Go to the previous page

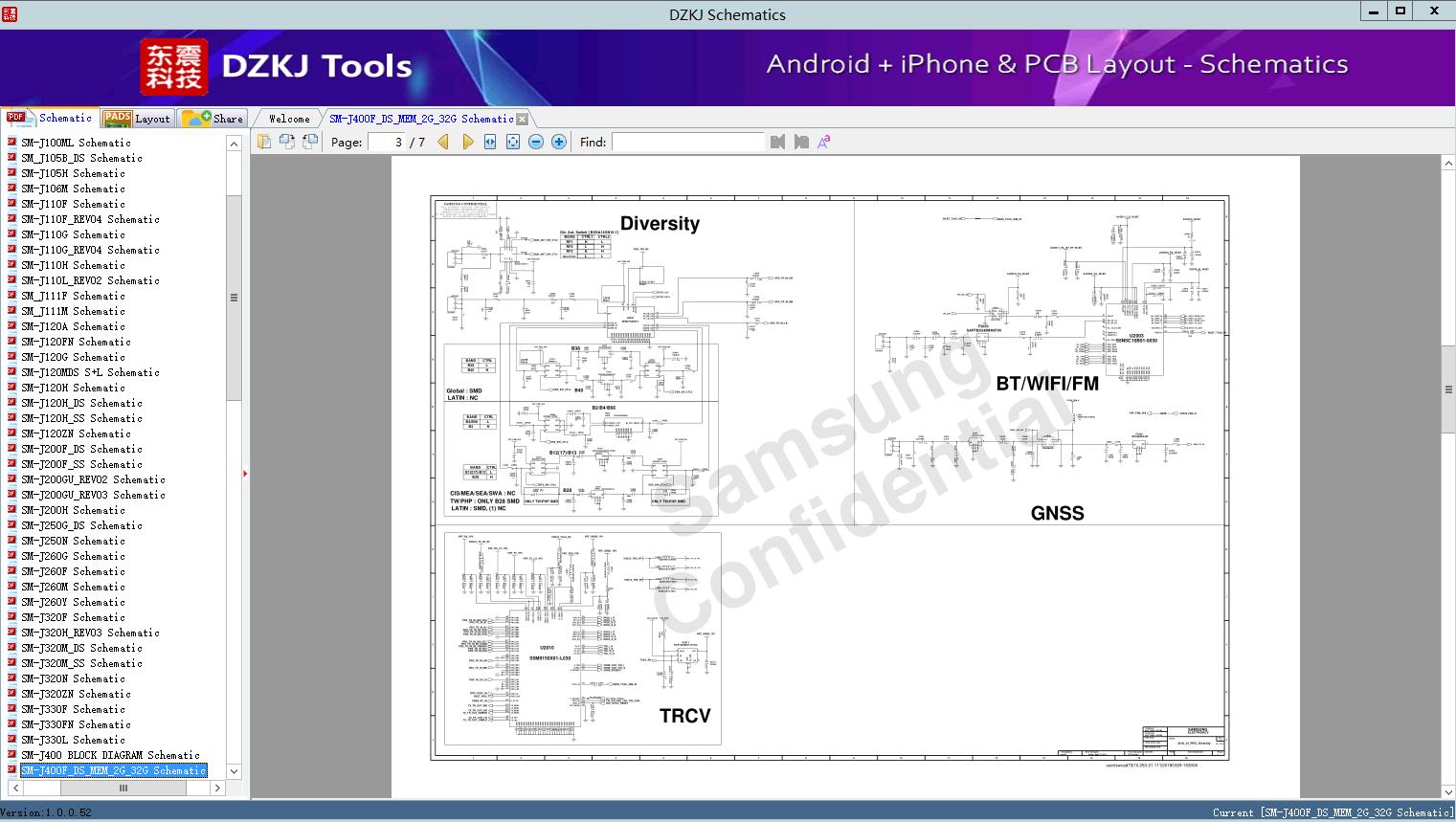tap(443, 142)
